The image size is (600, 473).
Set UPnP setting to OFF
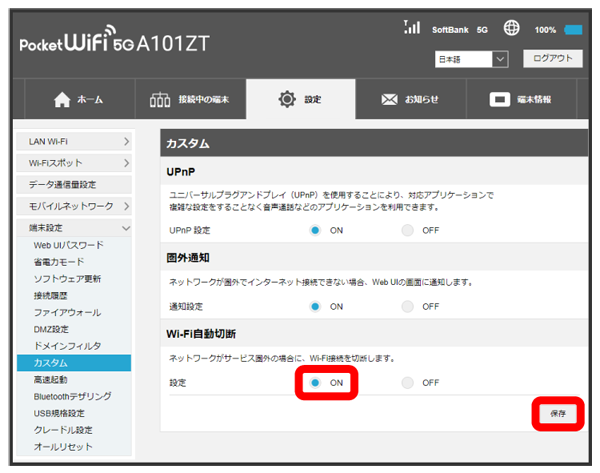[x=407, y=230]
